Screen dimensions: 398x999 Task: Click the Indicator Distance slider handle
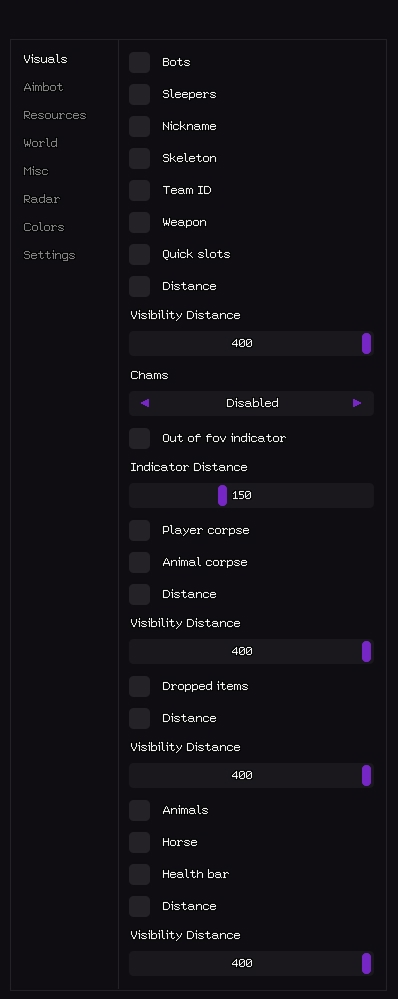pos(222,495)
